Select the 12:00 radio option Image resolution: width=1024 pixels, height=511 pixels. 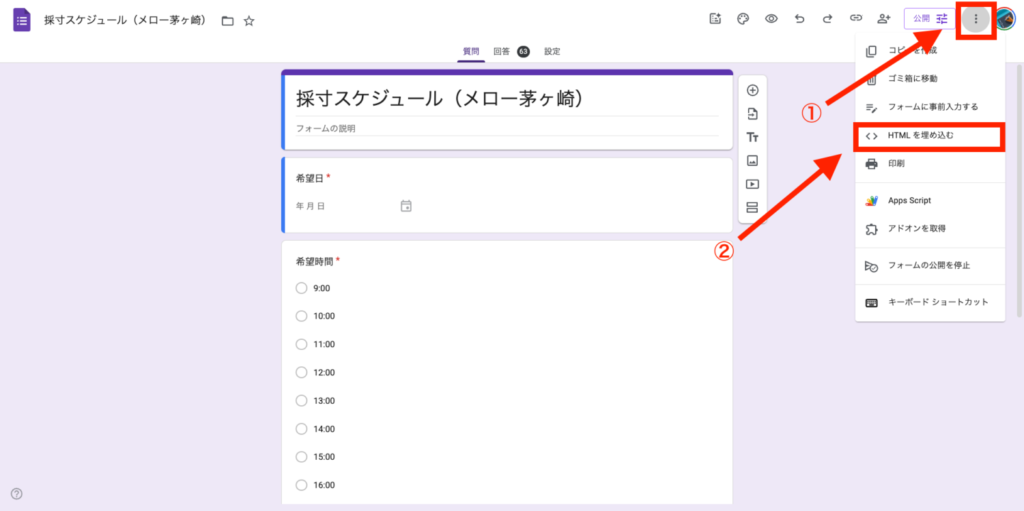(301, 372)
